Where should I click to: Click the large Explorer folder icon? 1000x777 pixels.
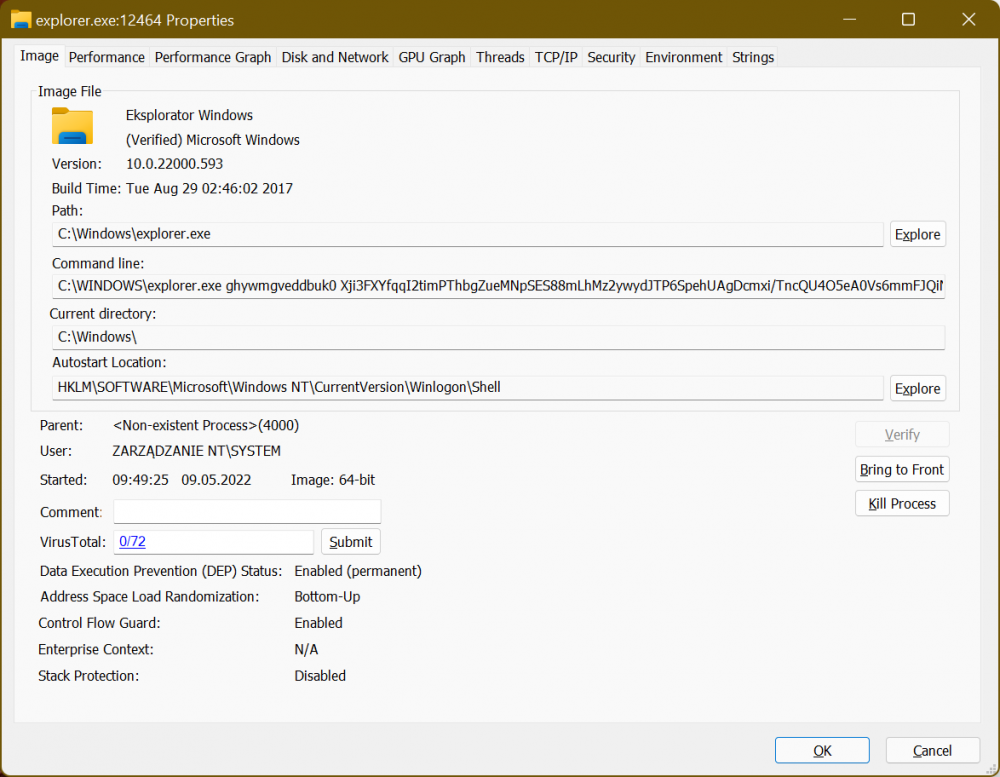point(72,127)
